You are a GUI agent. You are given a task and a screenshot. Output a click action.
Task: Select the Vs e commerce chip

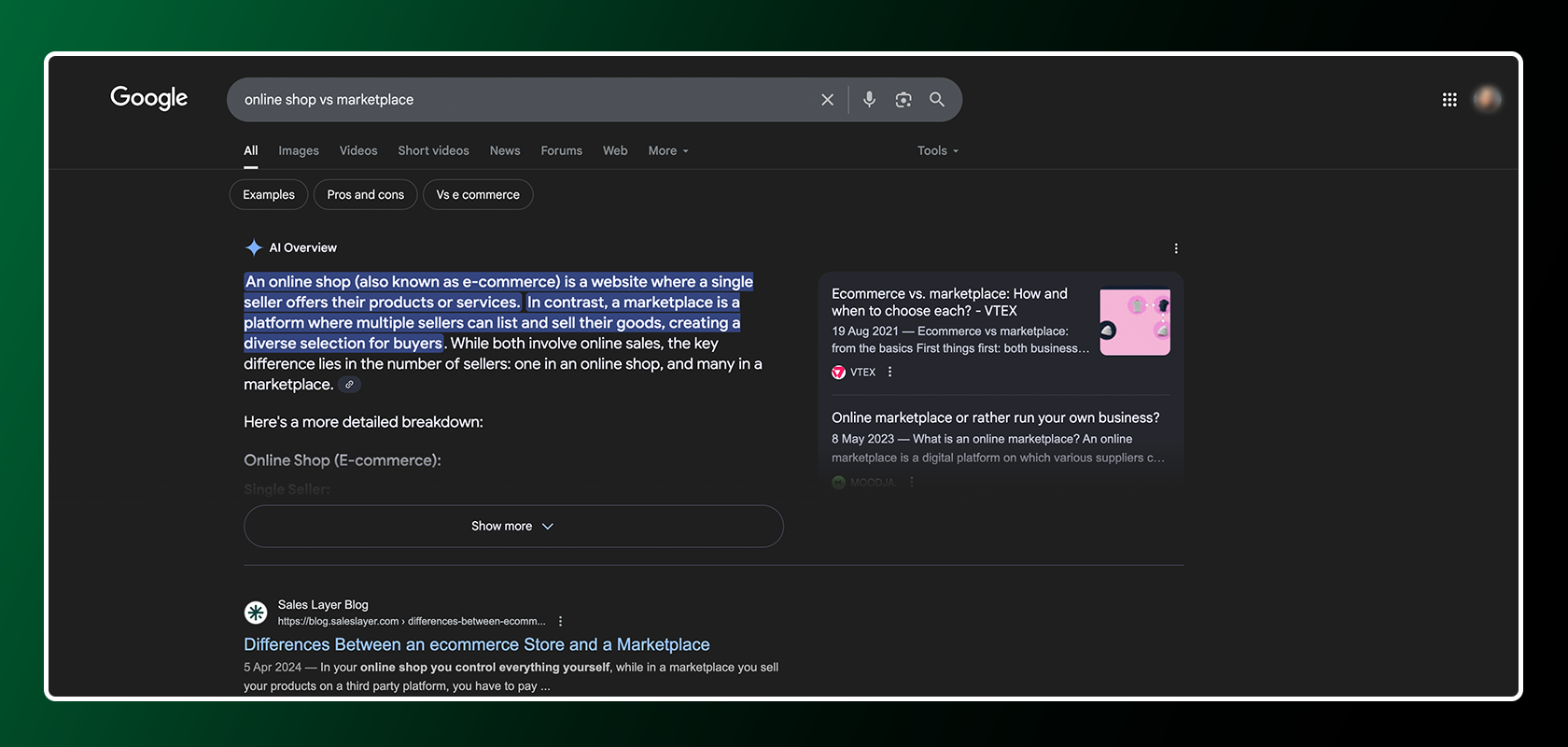(x=478, y=194)
